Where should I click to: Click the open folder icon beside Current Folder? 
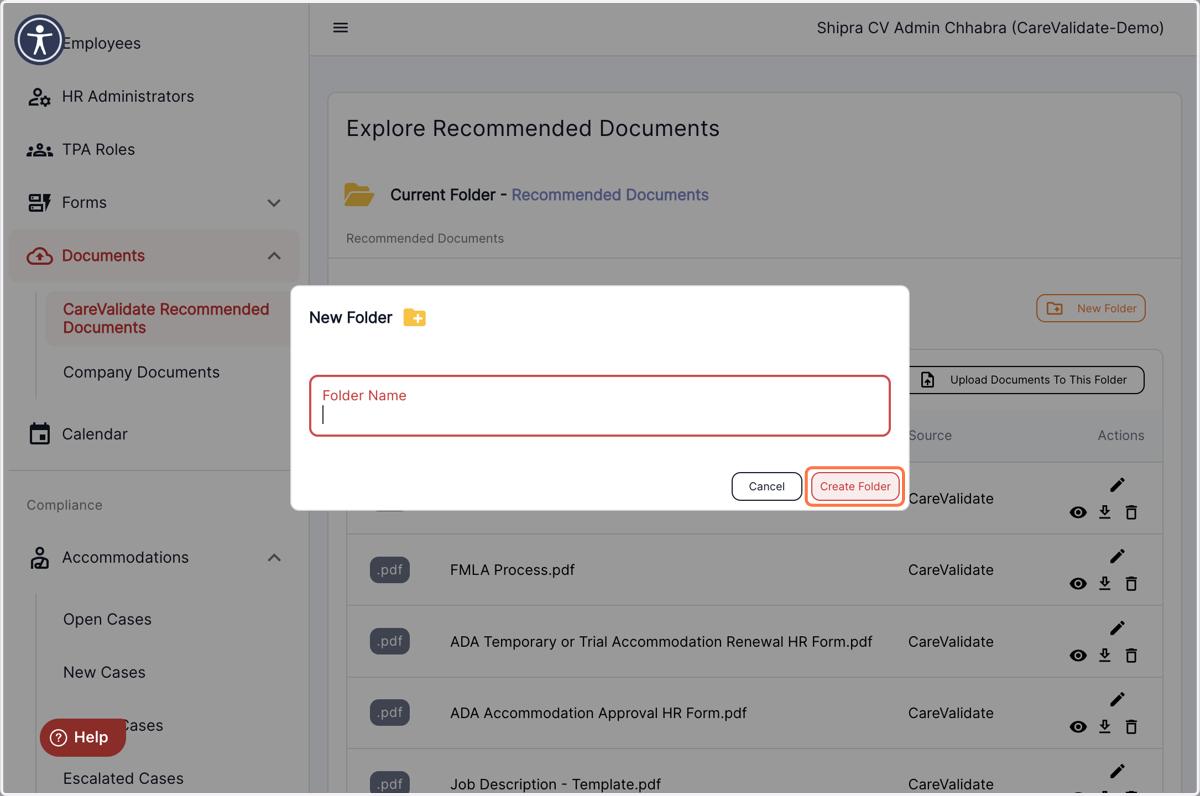click(359, 194)
